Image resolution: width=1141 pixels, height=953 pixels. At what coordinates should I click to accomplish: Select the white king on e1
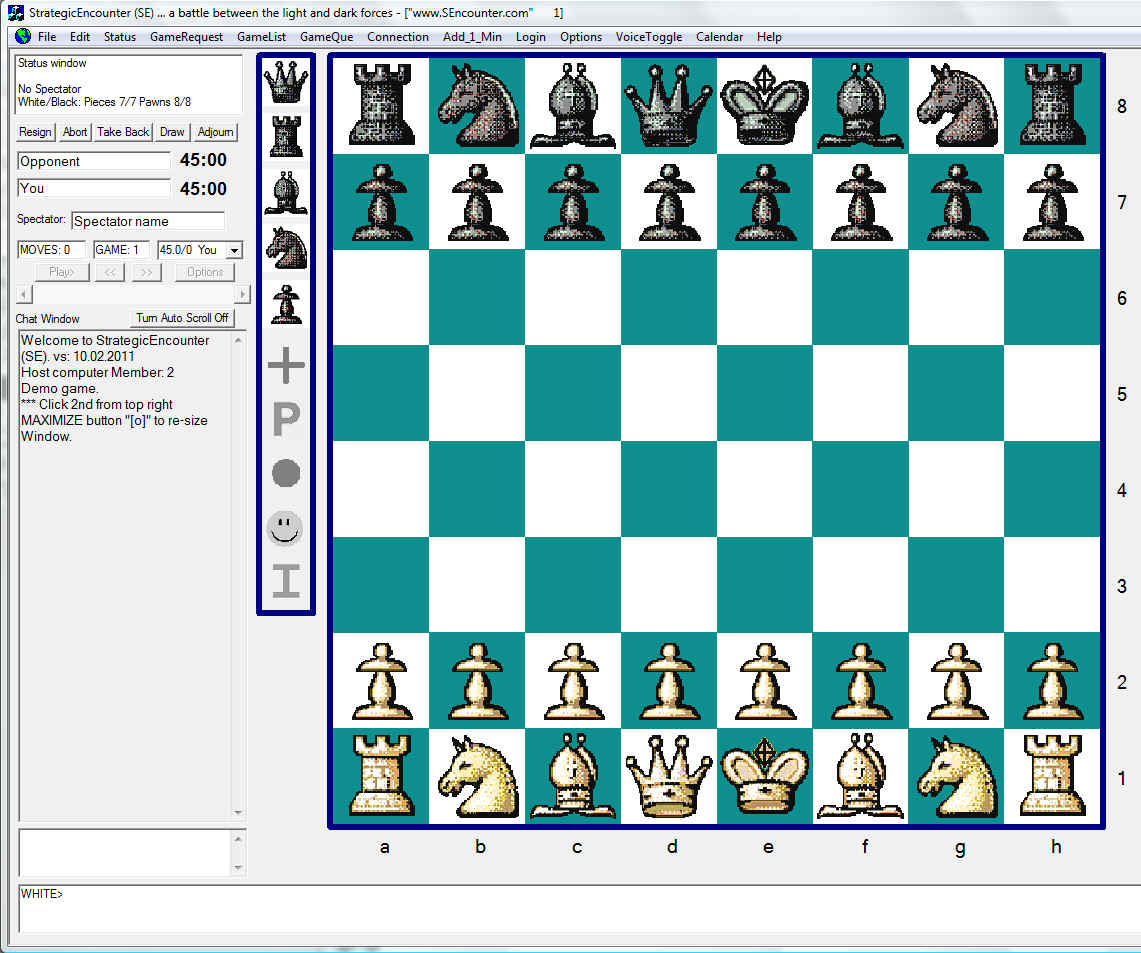click(x=764, y=775)
